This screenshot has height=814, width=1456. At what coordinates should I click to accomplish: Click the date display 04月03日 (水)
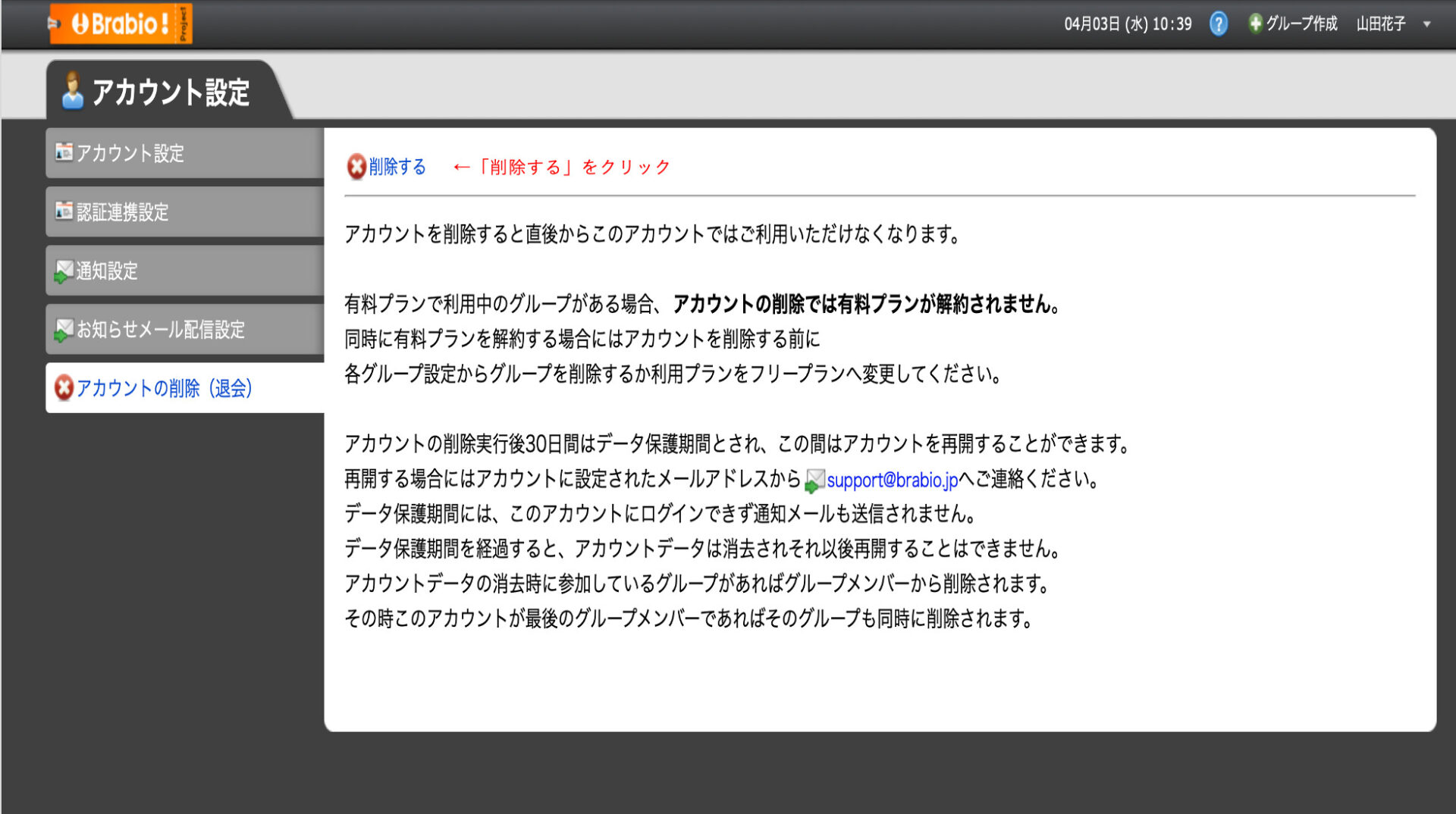1107,23
